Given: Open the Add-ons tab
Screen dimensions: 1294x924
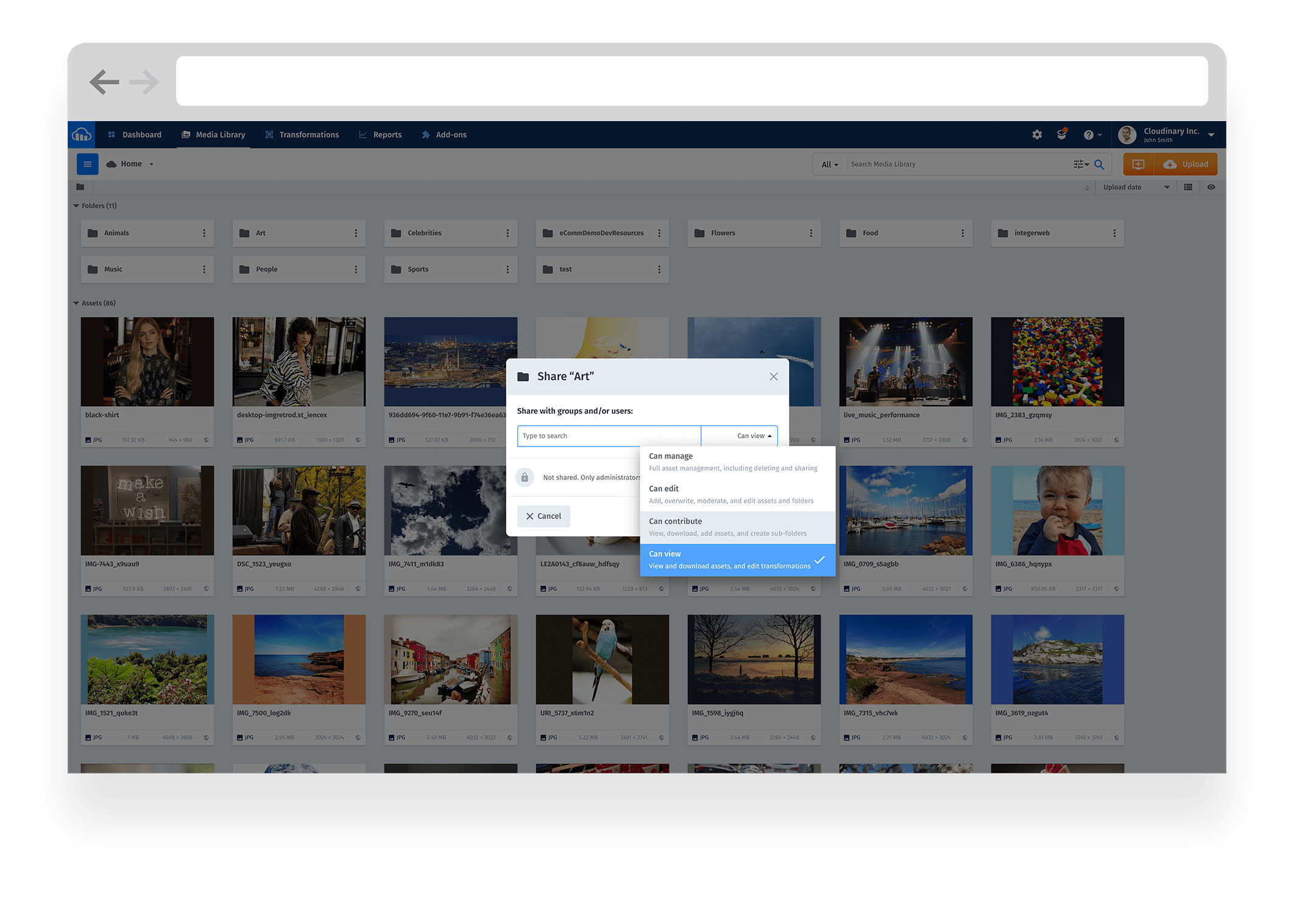Looking at the screenshot, I should [444, 135].
